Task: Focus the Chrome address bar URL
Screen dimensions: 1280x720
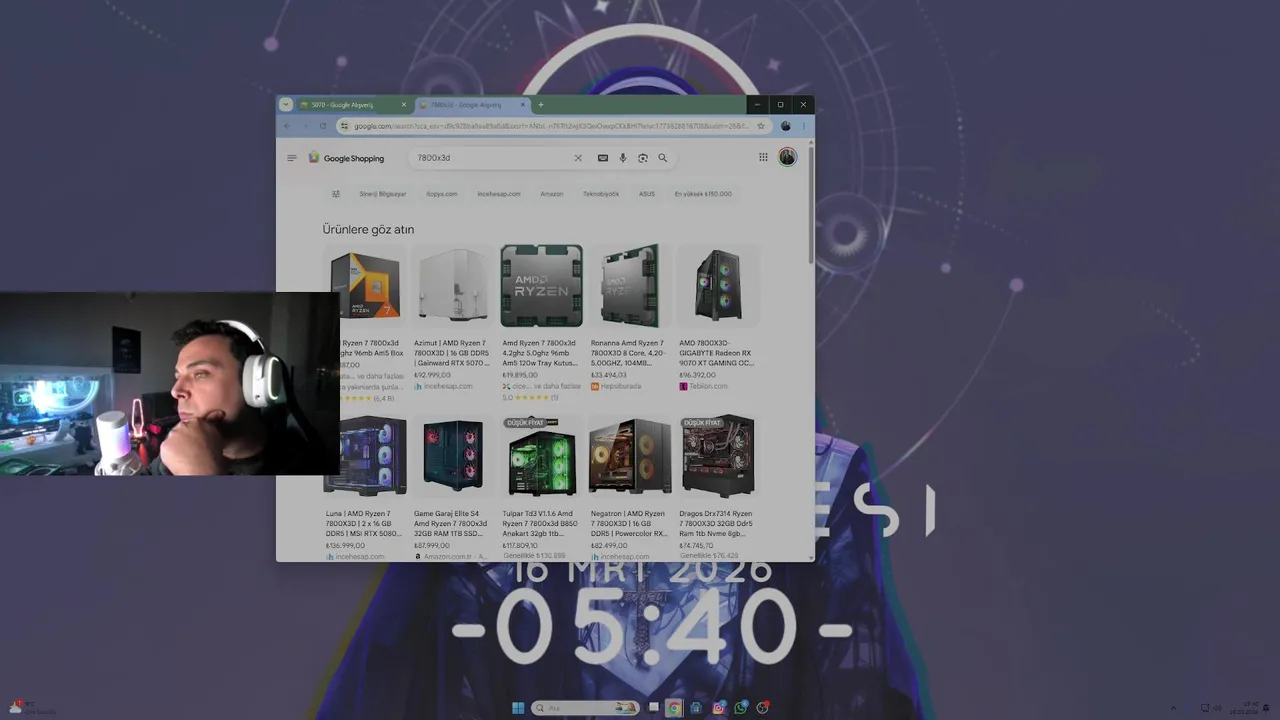Action: [550, 126]
